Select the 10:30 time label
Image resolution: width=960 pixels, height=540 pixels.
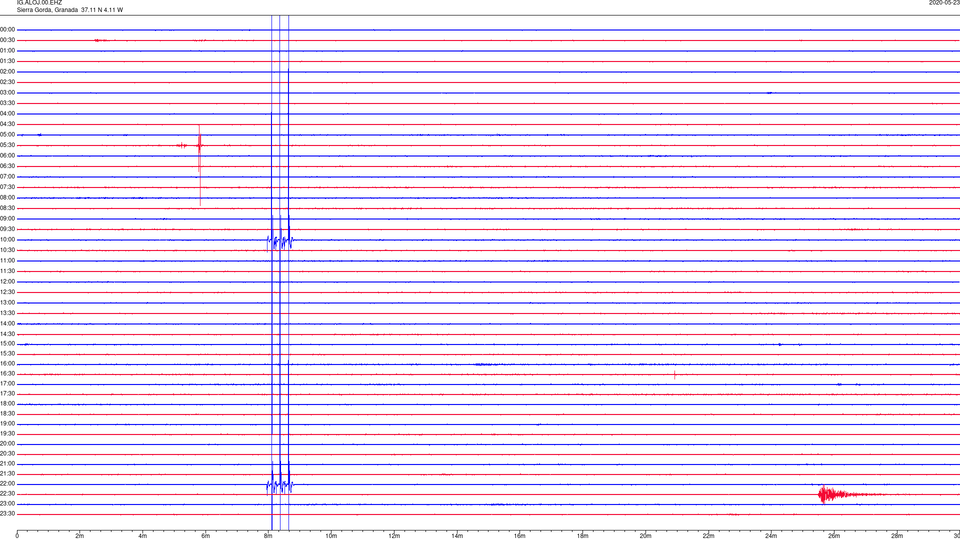tap(7, 250)
